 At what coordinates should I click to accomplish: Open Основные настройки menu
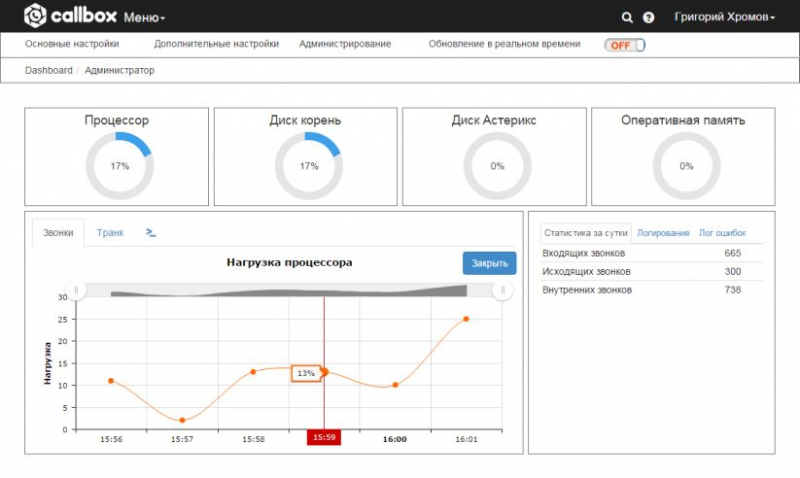tap(72, 44)
